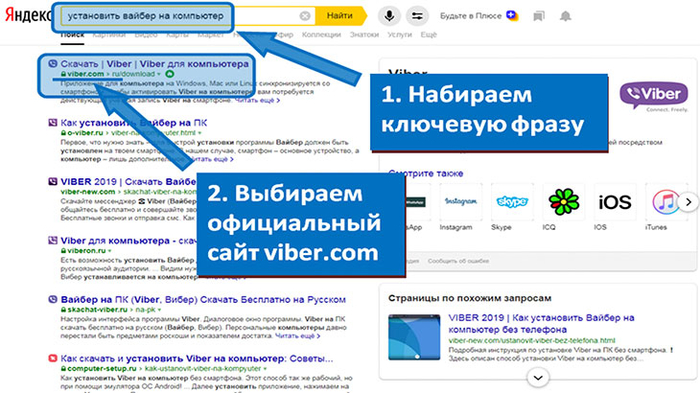Image resolution: width=700 pixels, height=393 pixels.
Task: Click favicon beside 'Вайбер на ПК' result
Action: coord(53,299)
